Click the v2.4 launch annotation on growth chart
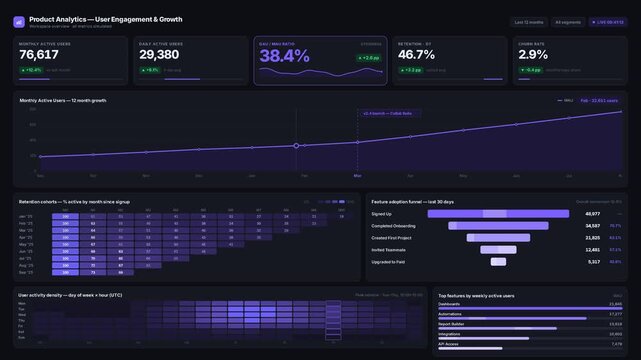The width and height of the screenshot is (641, 360). (x=390, y=113)
